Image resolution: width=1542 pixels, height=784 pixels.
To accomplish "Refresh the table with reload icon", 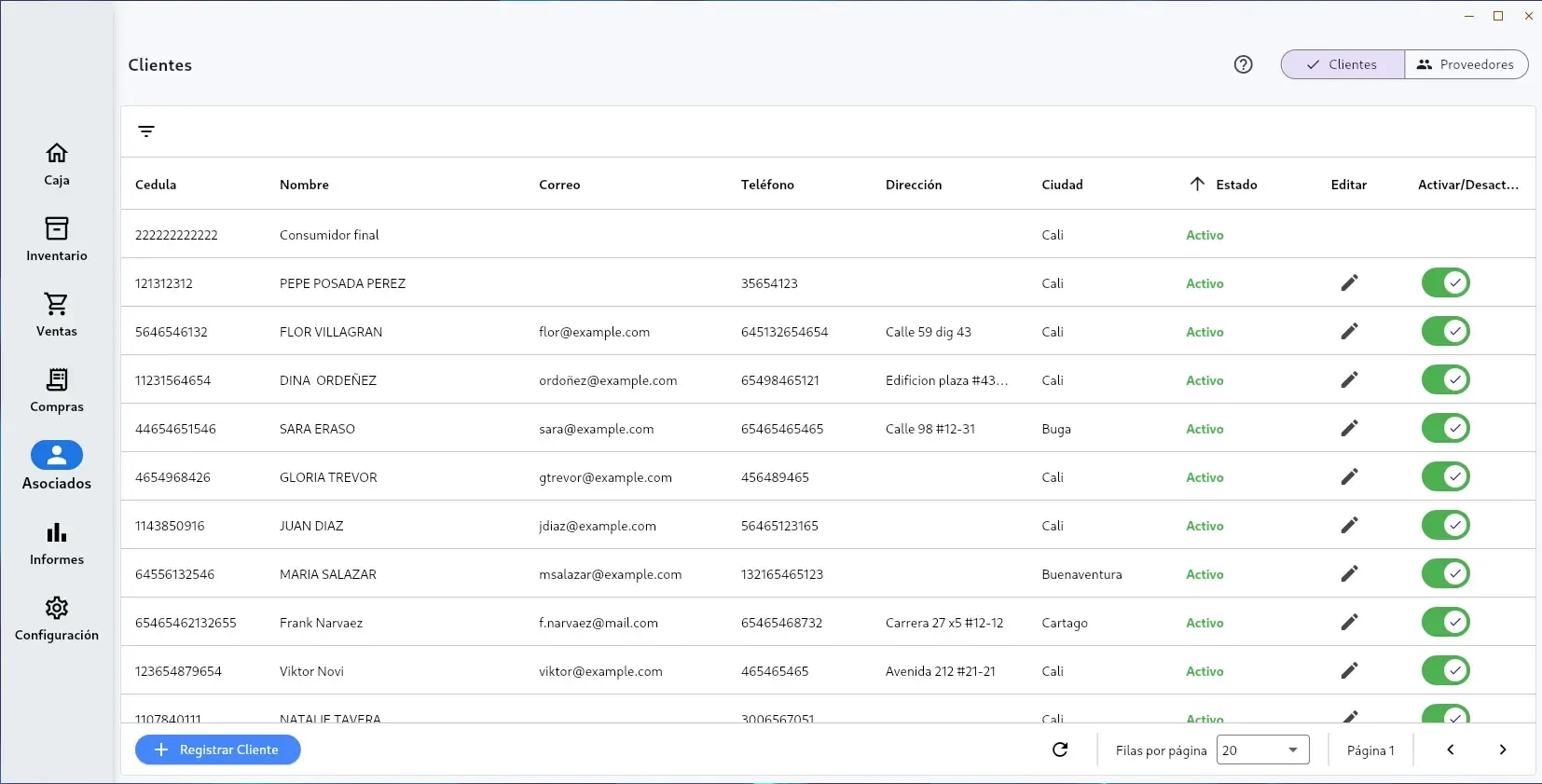I will pyautogui.click(x=1060, y=750).
